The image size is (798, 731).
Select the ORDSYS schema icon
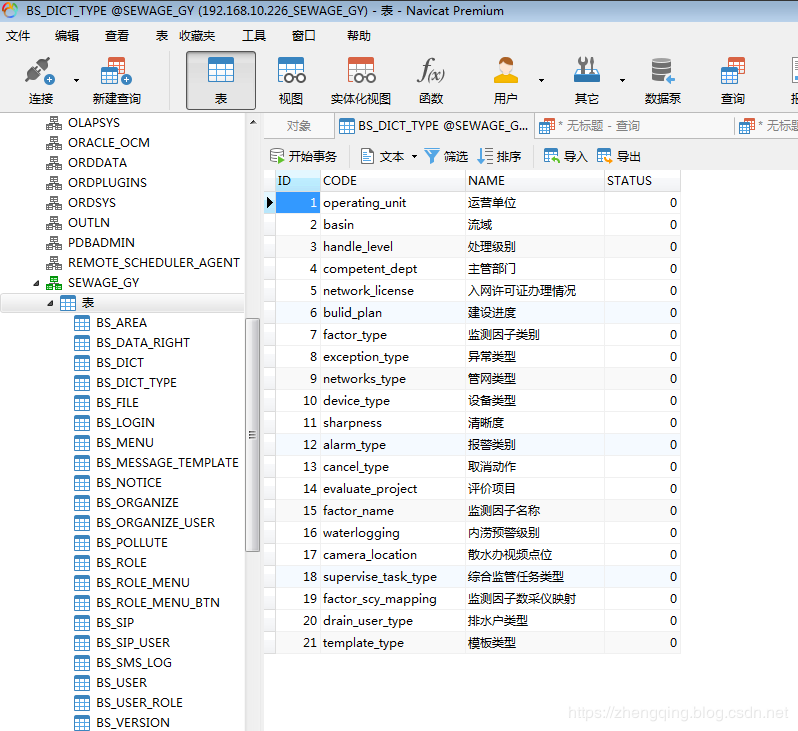[x=54, y=203]
